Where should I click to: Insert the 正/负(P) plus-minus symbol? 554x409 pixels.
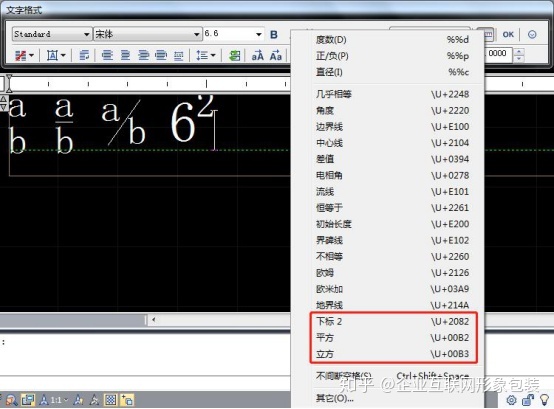[392, 56]
